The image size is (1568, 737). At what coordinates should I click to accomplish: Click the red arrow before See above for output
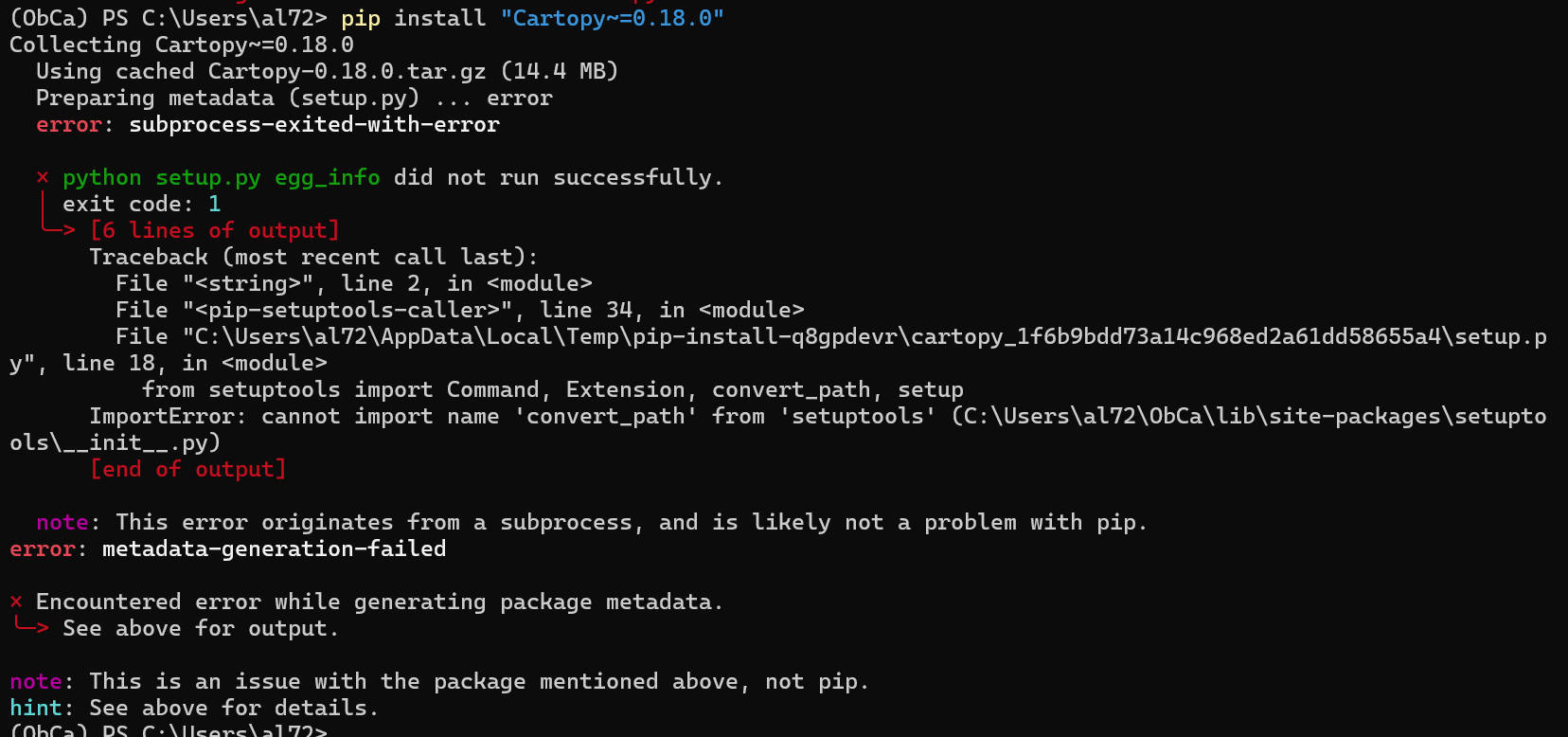click(31, 624)
